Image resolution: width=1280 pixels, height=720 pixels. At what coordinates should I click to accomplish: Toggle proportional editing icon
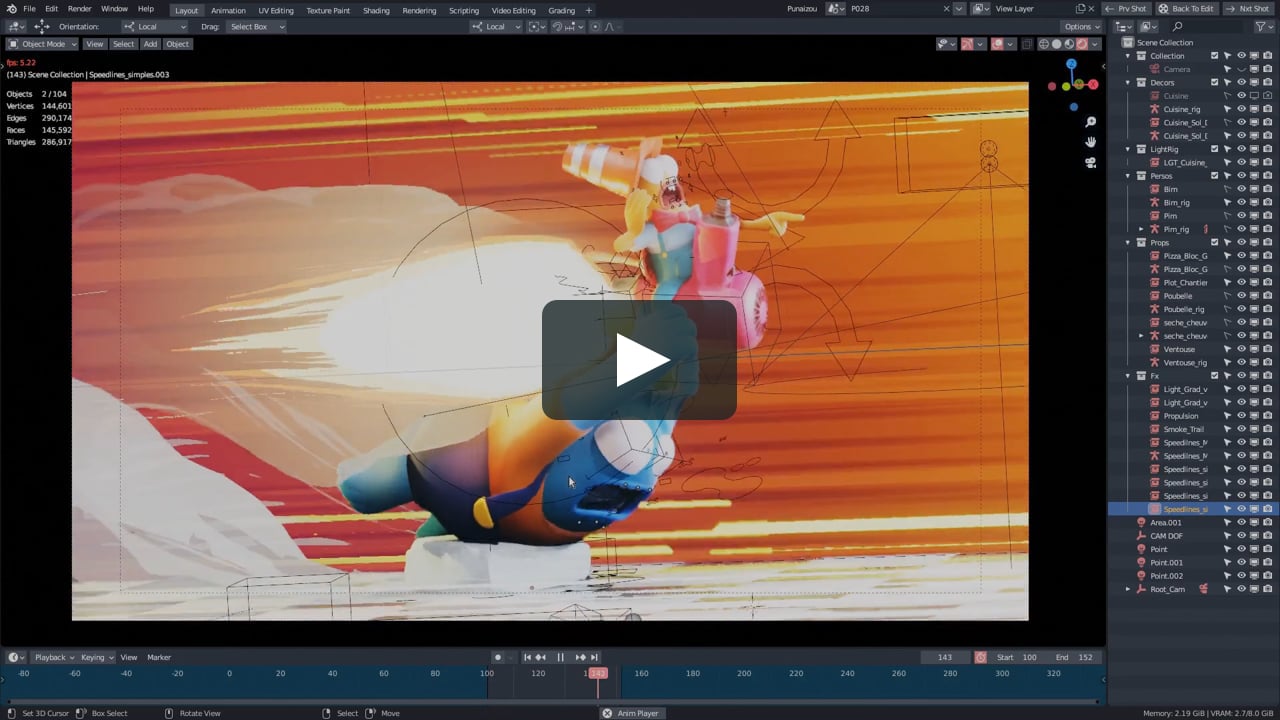point(597,26)
